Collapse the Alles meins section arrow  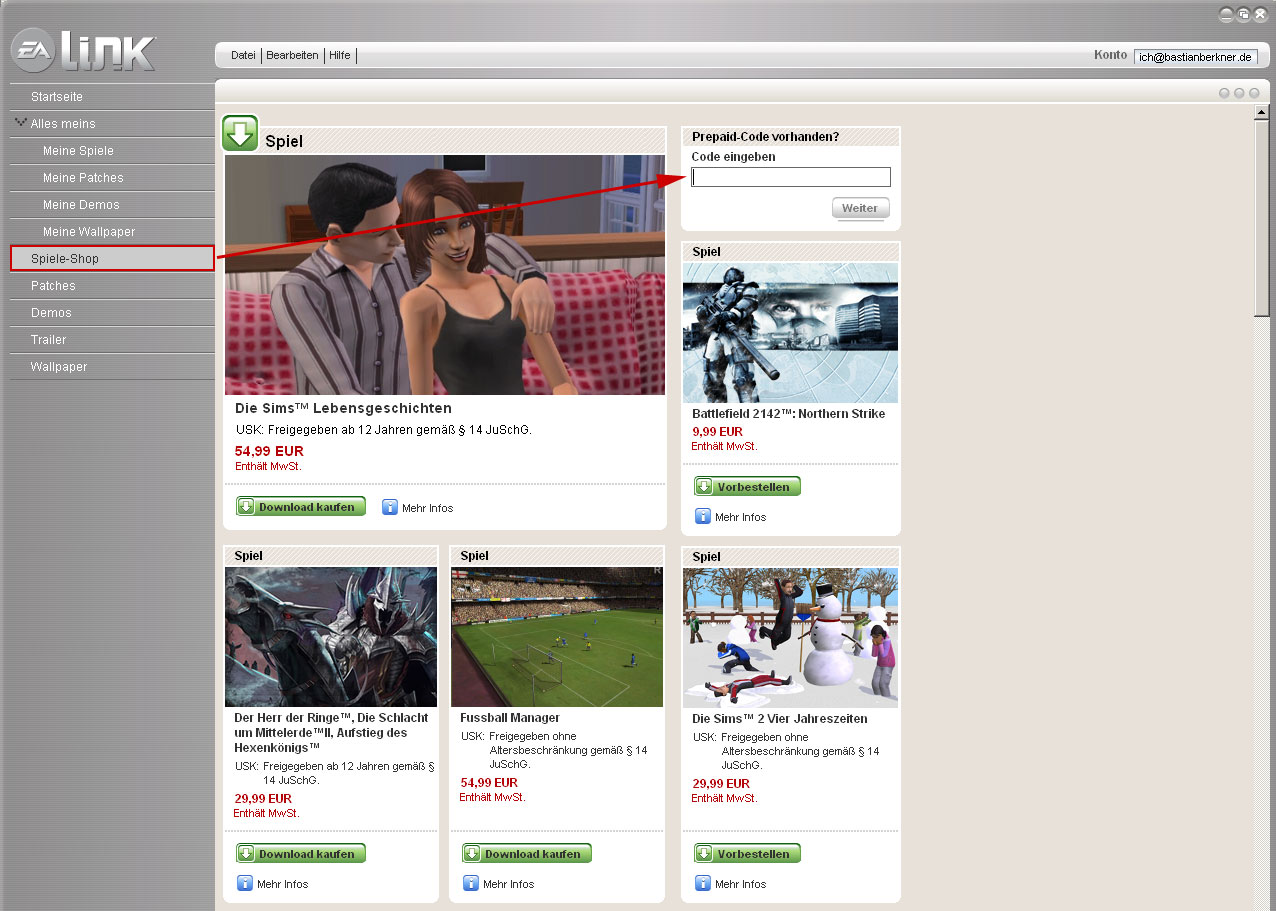[x=20, y=123]
